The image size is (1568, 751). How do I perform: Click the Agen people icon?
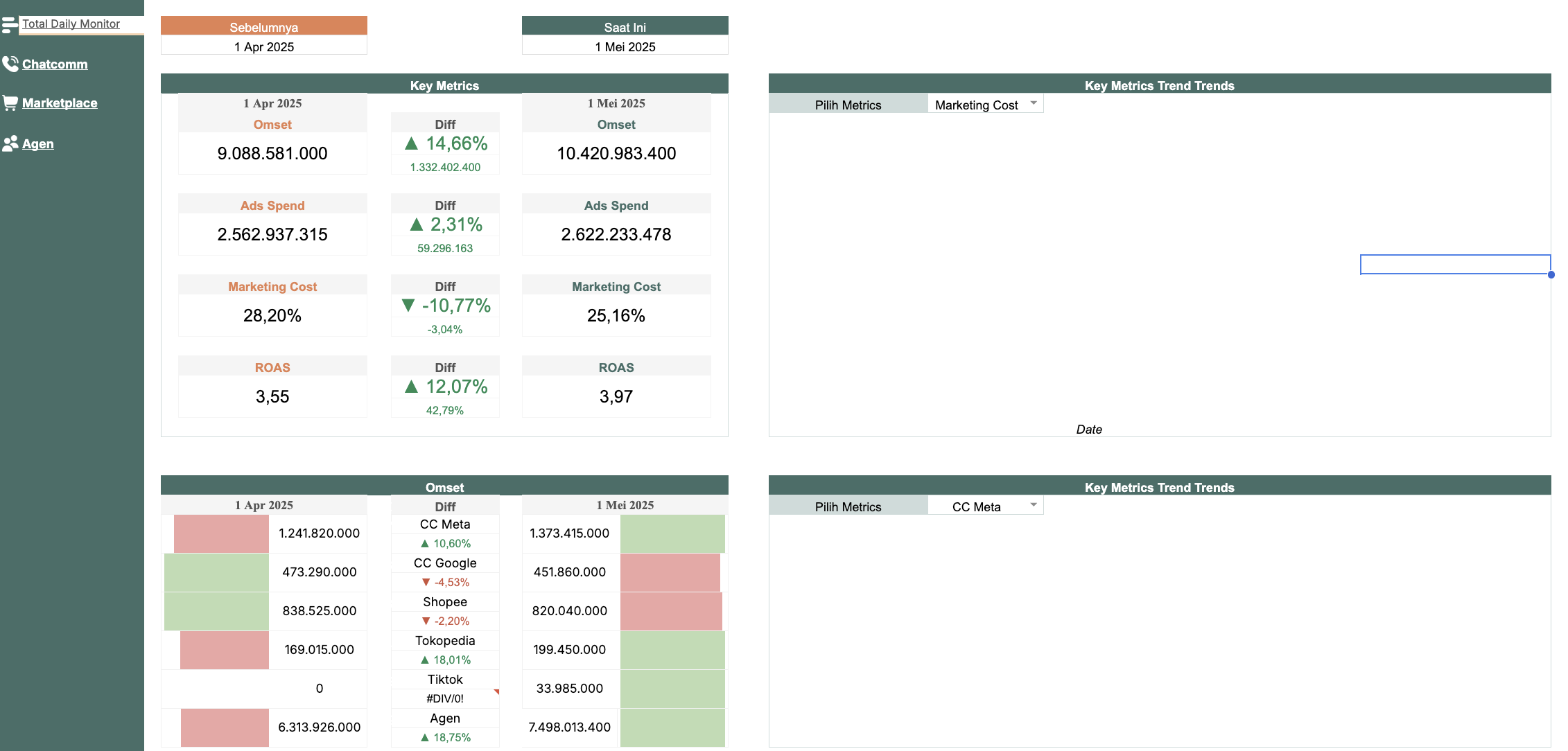click(10, 143)
